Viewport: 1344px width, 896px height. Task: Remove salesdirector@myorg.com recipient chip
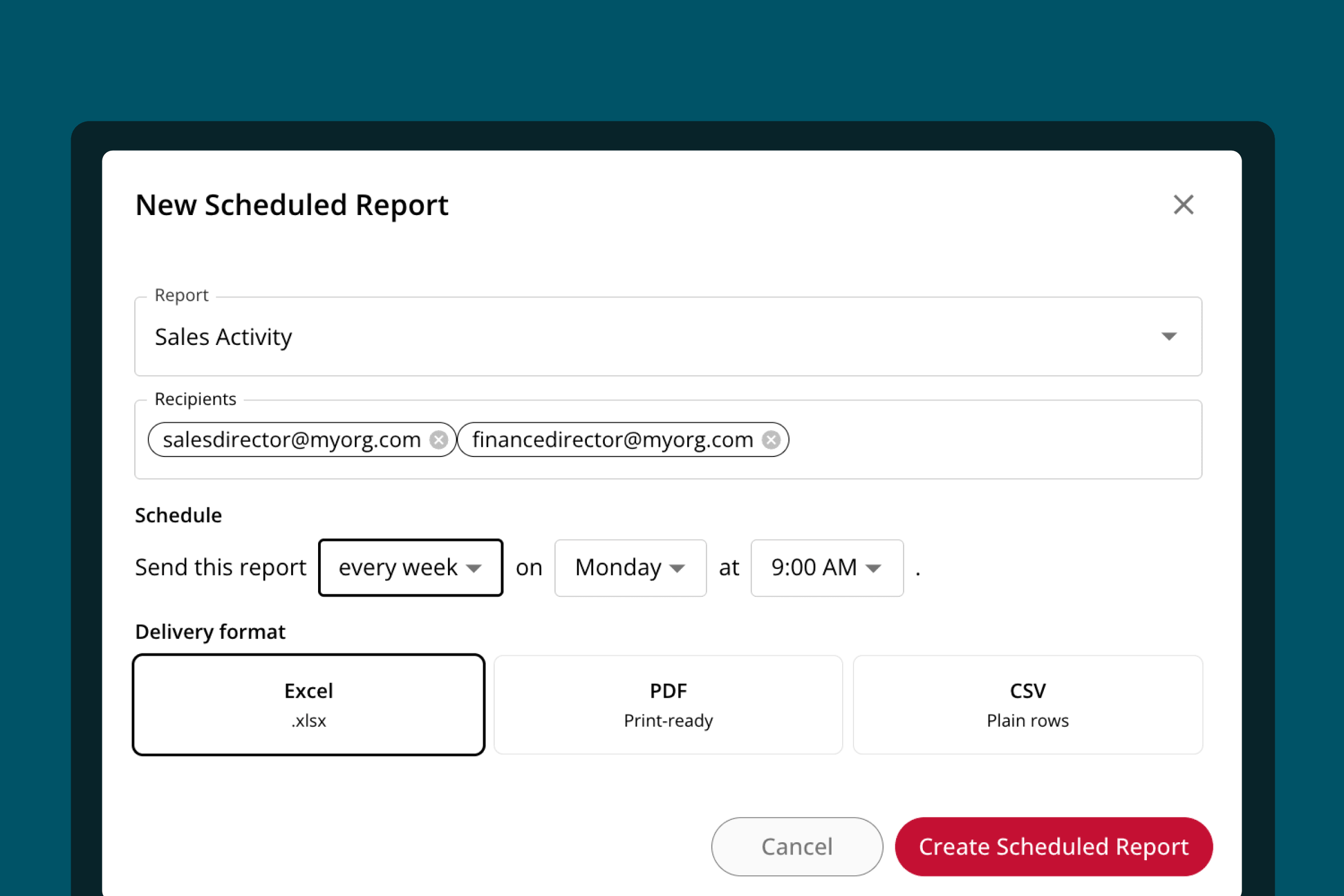point(439,440)
